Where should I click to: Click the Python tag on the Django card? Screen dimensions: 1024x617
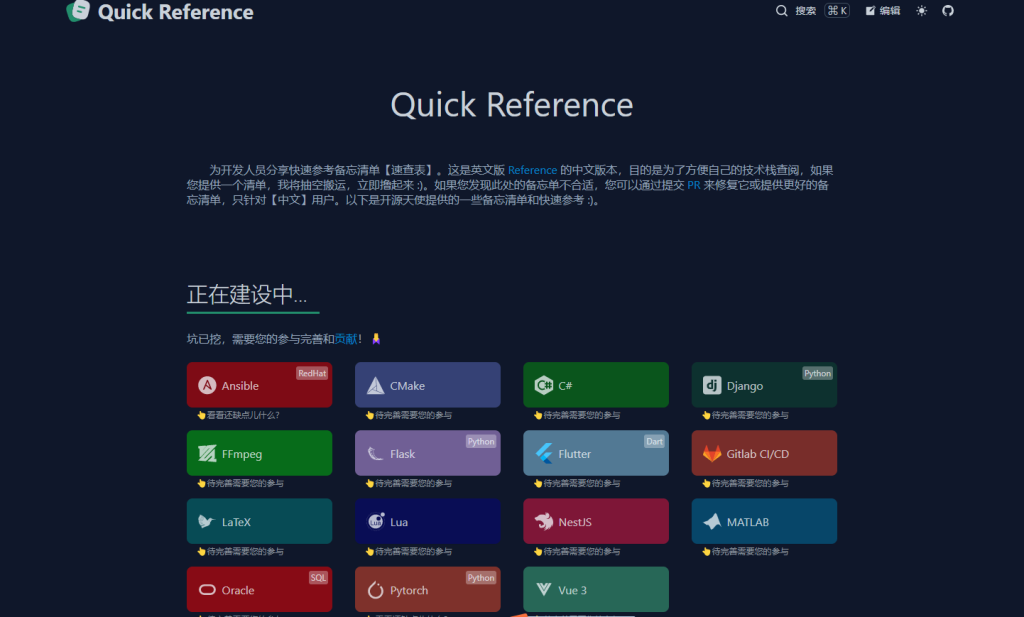[818, 373]
